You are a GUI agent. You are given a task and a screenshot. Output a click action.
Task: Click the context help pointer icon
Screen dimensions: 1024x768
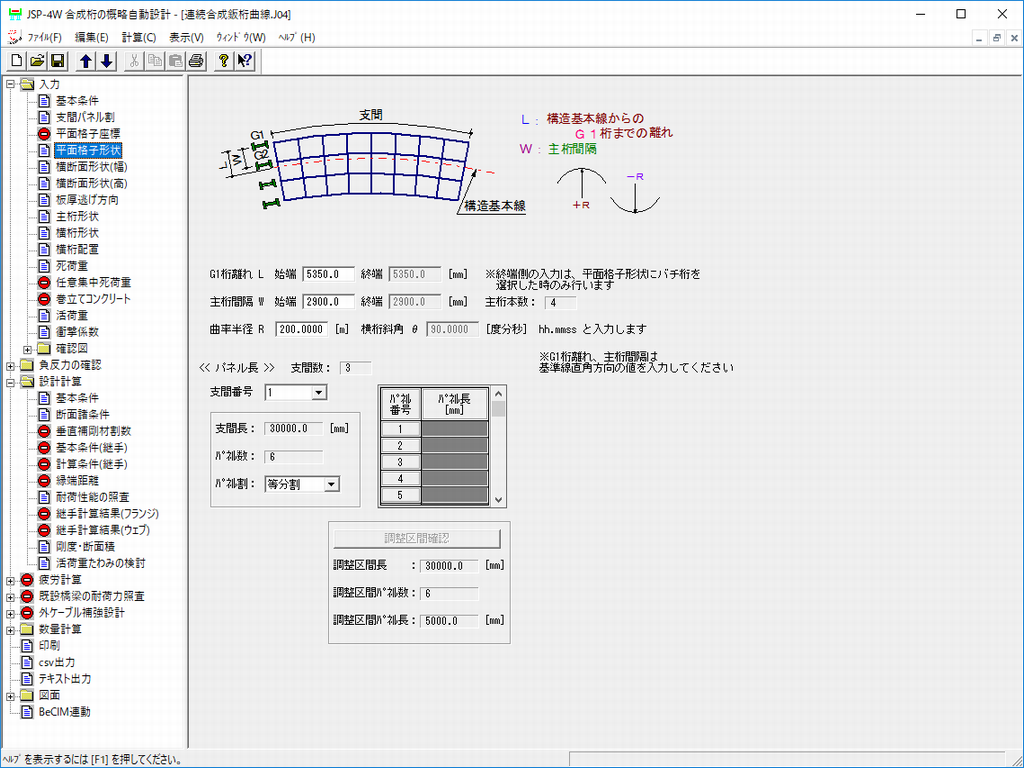(x=245, y=61)
